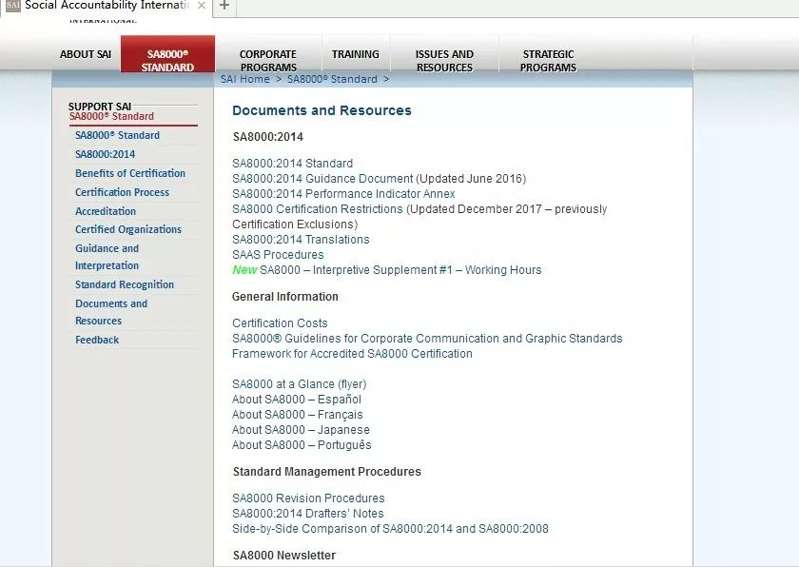
Task: Open the SAAS Procedures link
Action: coord(277,255)
